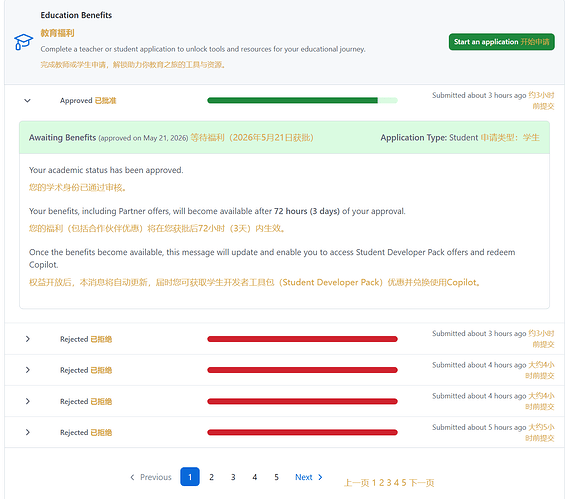Go to pagination page 4

click(255, 477)
